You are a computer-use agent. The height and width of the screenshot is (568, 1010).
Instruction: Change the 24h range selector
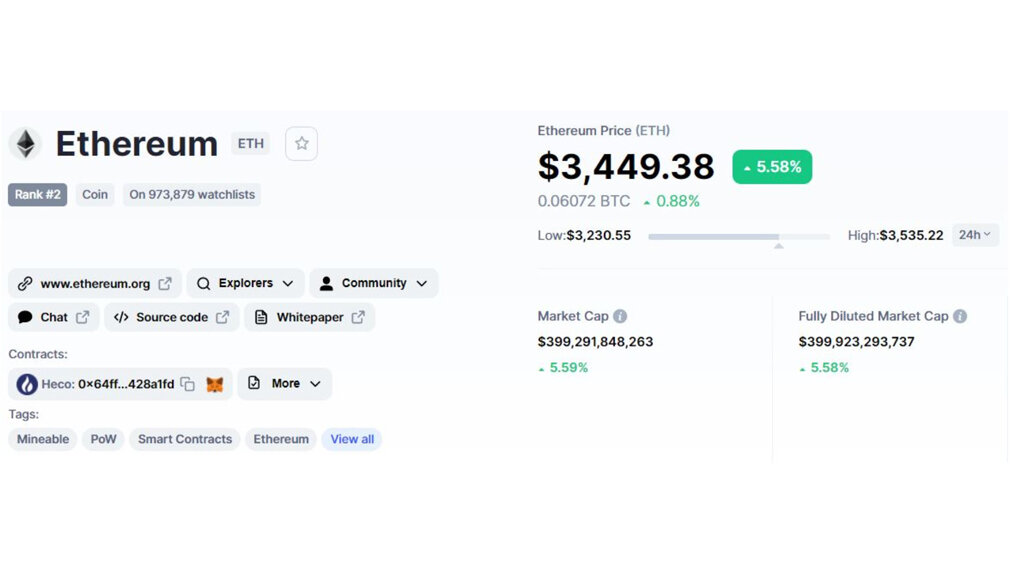coord(975,235)
